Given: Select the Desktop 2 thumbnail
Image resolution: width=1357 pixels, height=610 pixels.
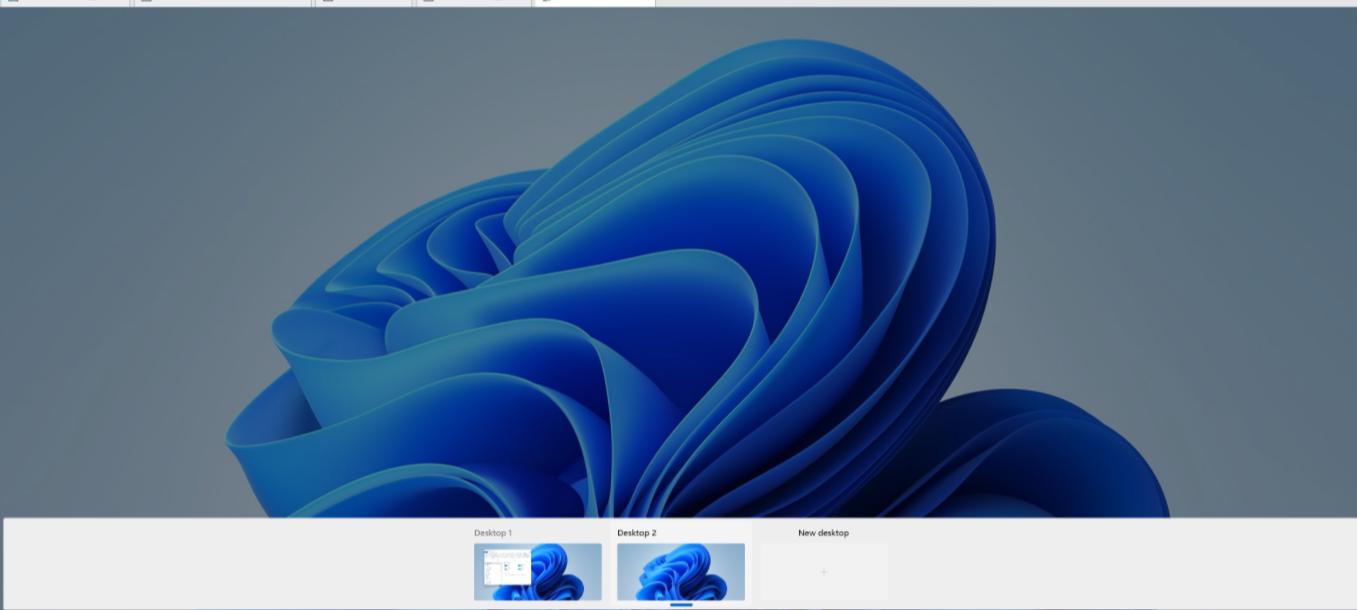Looking at the screenshot, I should 681,572.
